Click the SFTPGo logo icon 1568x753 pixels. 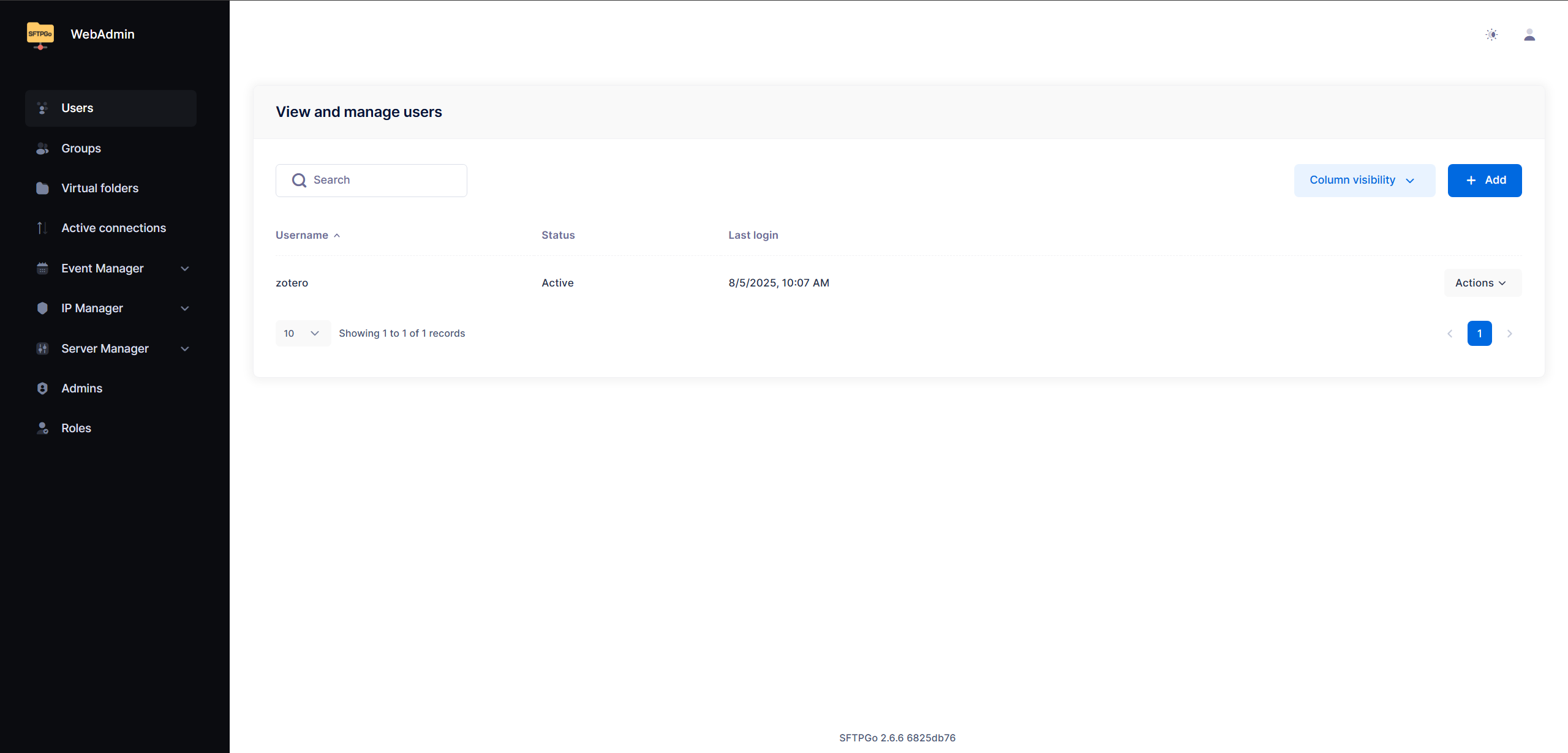40,35
